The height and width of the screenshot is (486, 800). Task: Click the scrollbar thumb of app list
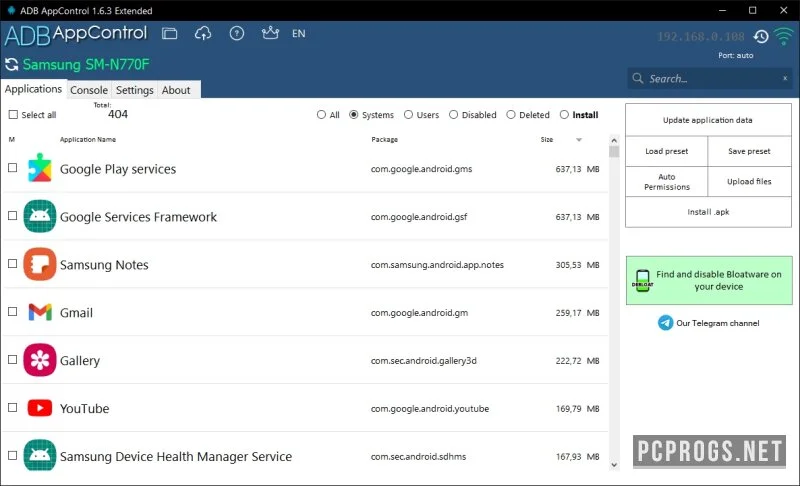click(614, 151)
